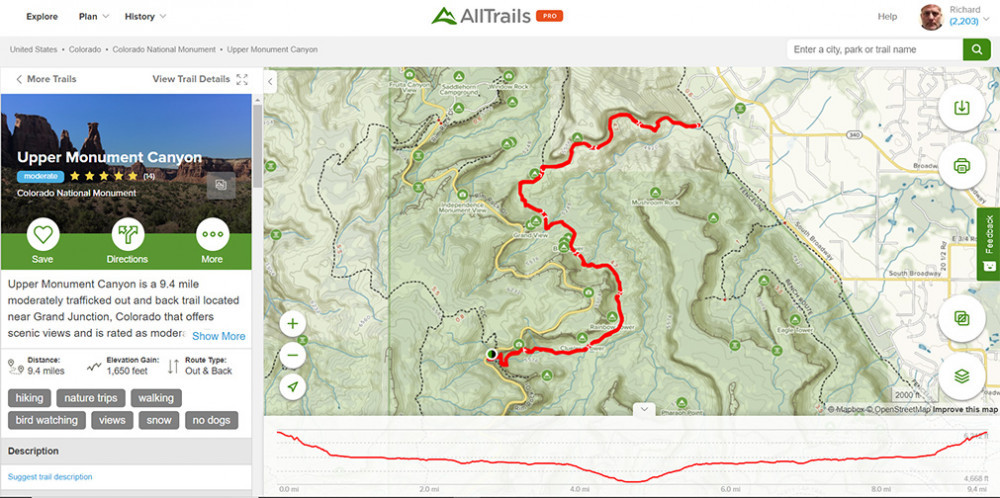The image size is (1000, 498).
Task: Zoom in on the map
Action: [x=293, y=324]
